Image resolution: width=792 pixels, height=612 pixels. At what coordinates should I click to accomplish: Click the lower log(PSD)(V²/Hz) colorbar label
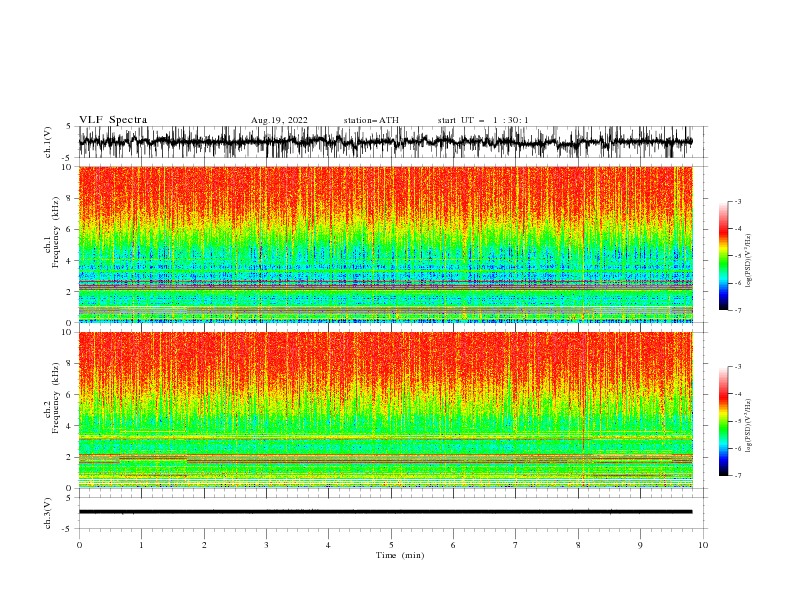(x=749, y=426)
